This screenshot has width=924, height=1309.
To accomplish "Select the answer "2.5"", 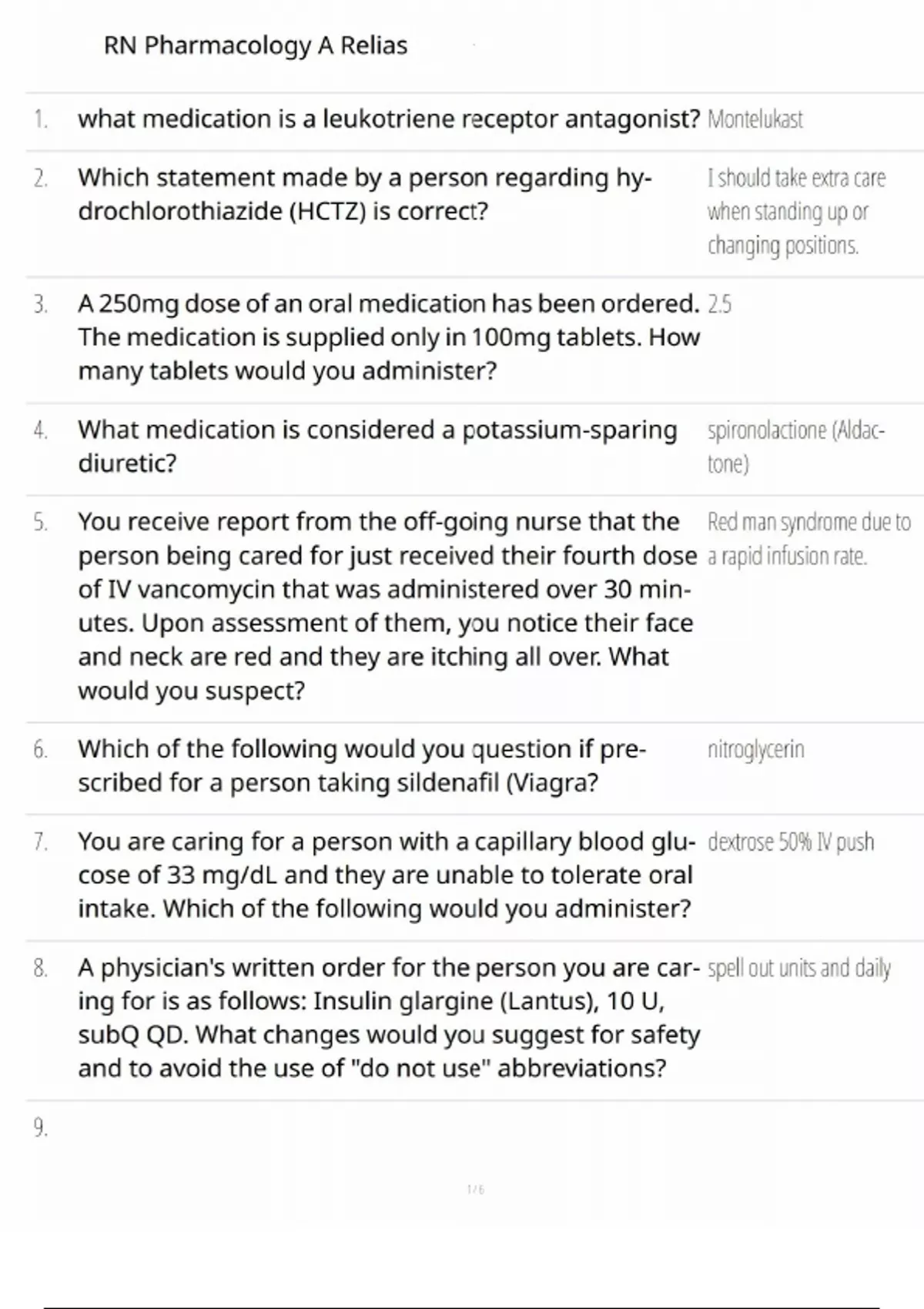I will tap(719, 304).
